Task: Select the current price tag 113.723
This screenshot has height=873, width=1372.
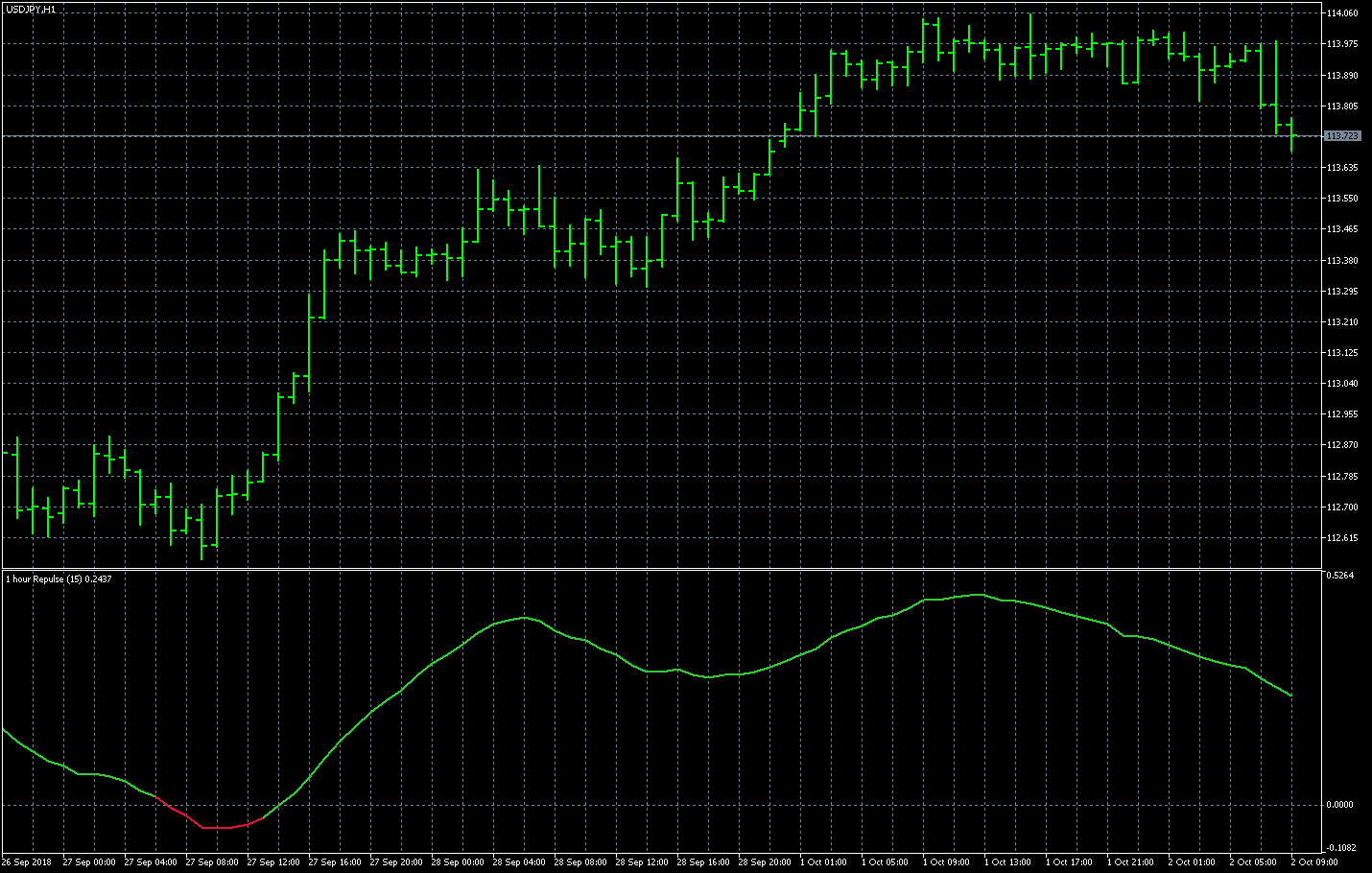Action: 1342,136
